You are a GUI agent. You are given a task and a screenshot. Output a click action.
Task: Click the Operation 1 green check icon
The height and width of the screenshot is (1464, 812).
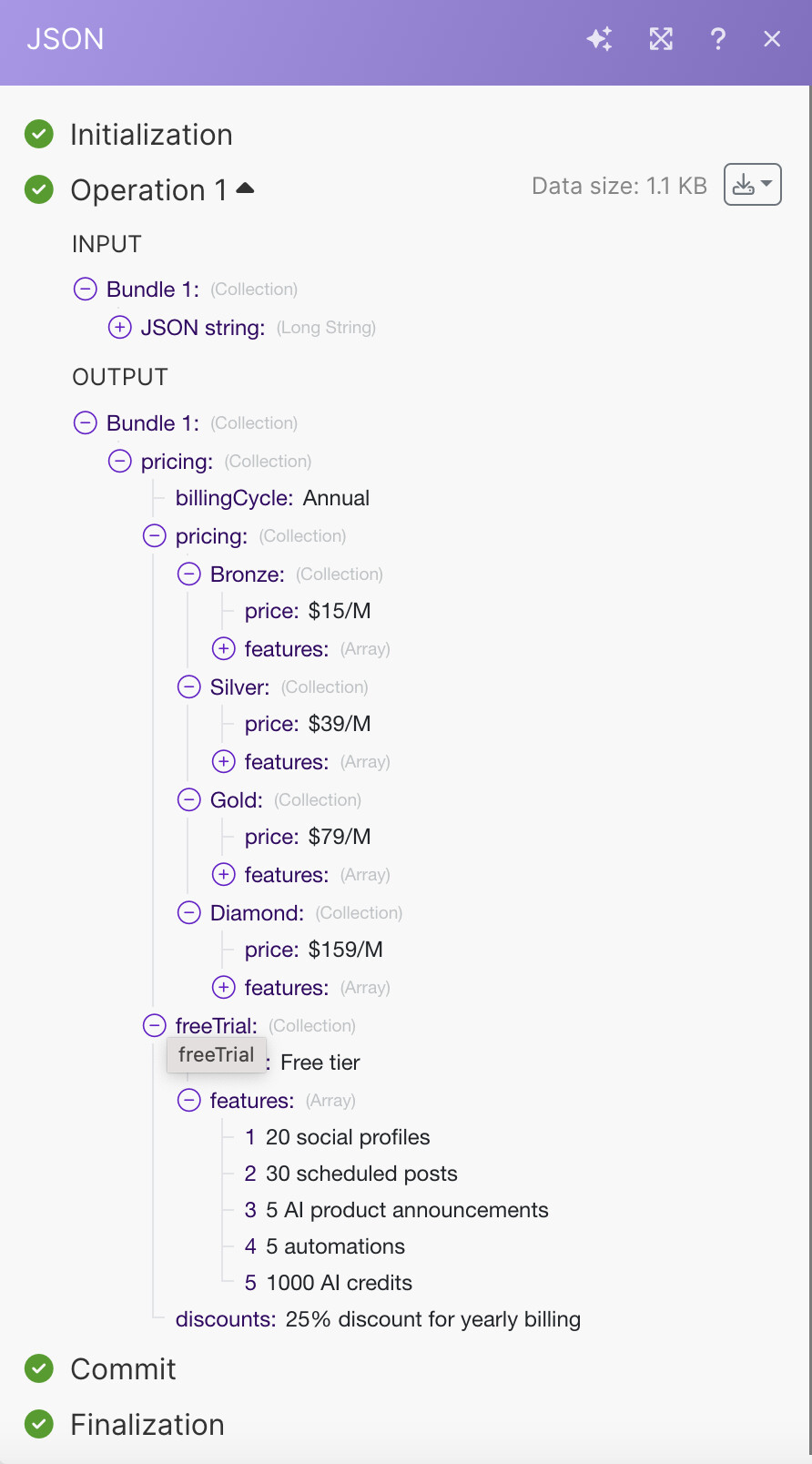(x=39, y=189)
